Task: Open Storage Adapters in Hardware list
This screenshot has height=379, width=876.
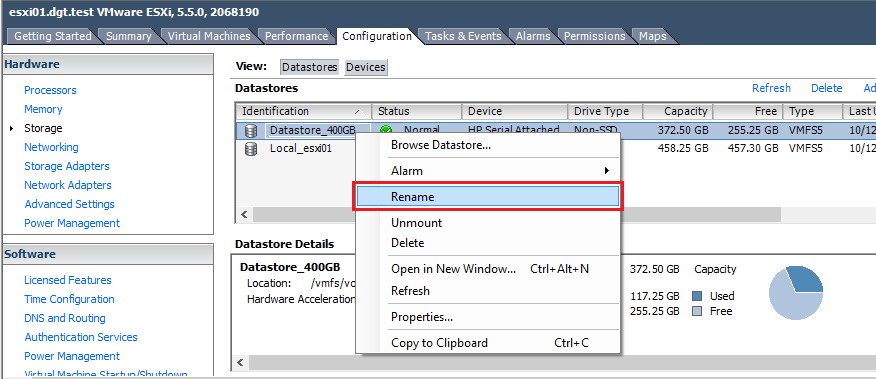Action: (67, 166)
